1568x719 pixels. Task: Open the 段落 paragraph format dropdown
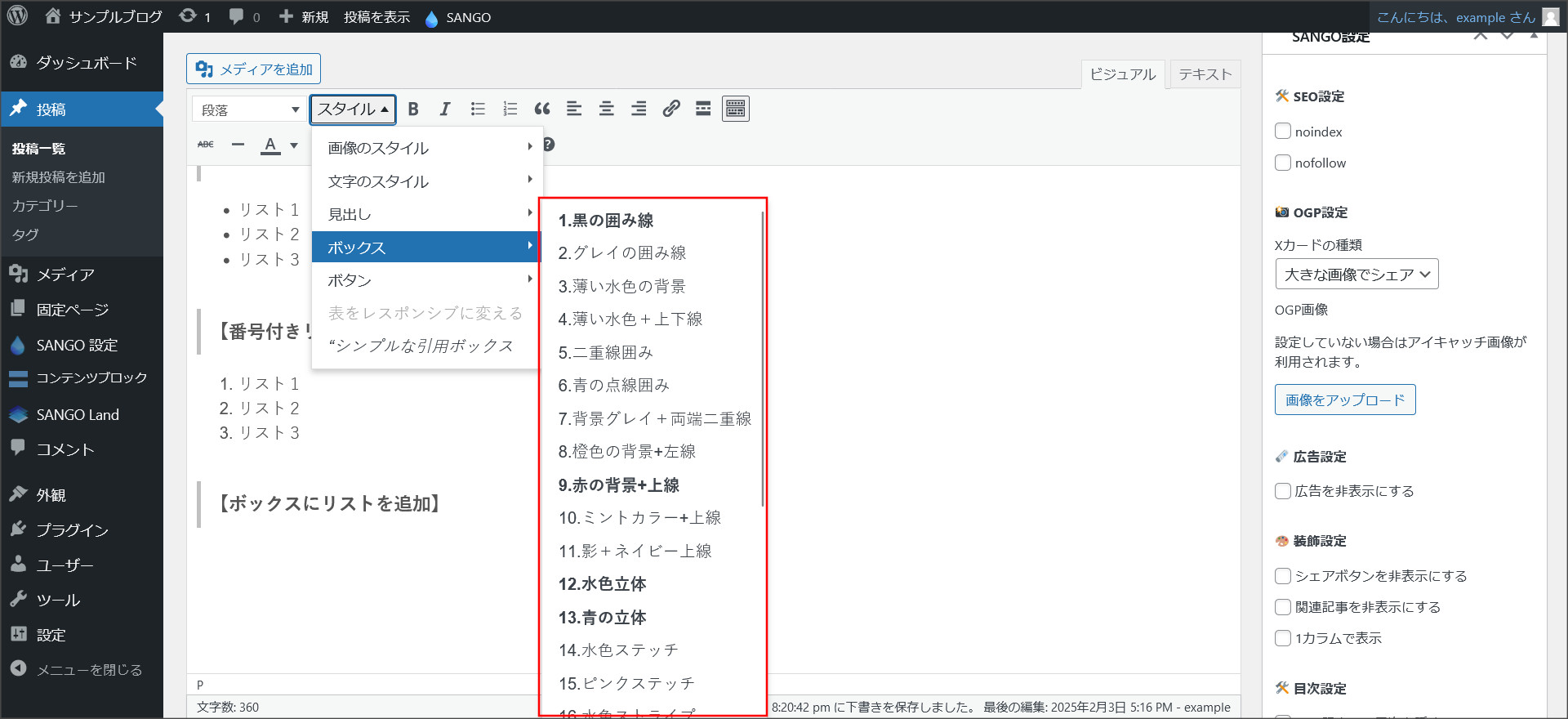[249, 109]
